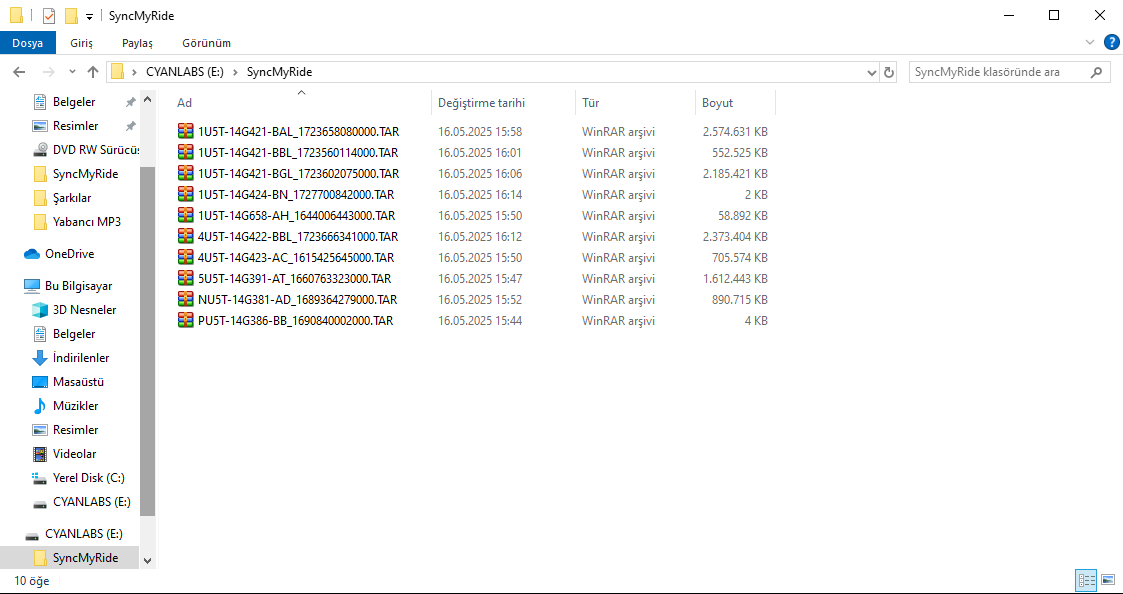The image size is (1123, 594).
Task: Select file 4U5T-14G422-BBL_1723666341000.TAR
Action: pyautogui.click(x=298, y=236)
